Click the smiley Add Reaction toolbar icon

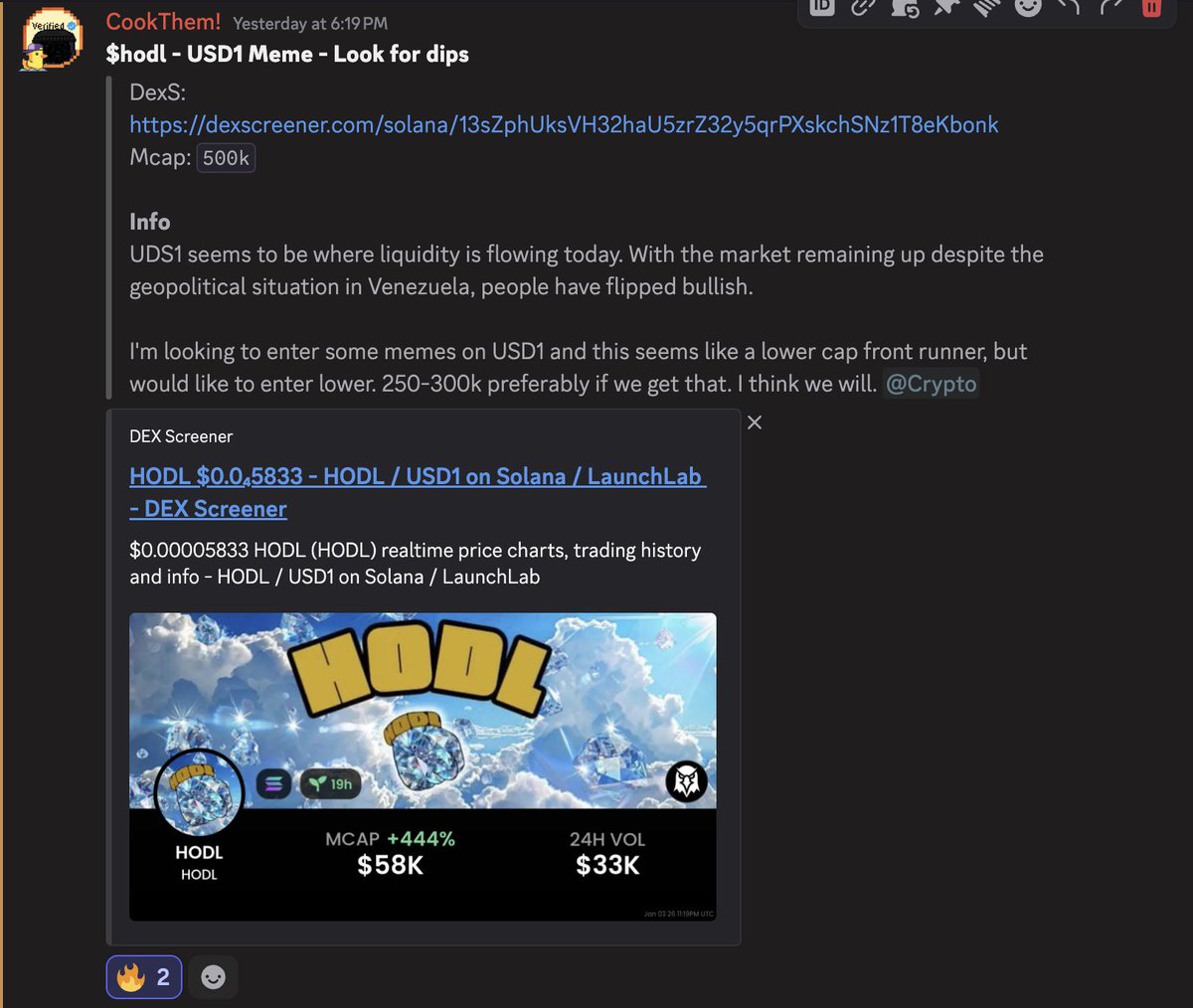click(1028, 7)
